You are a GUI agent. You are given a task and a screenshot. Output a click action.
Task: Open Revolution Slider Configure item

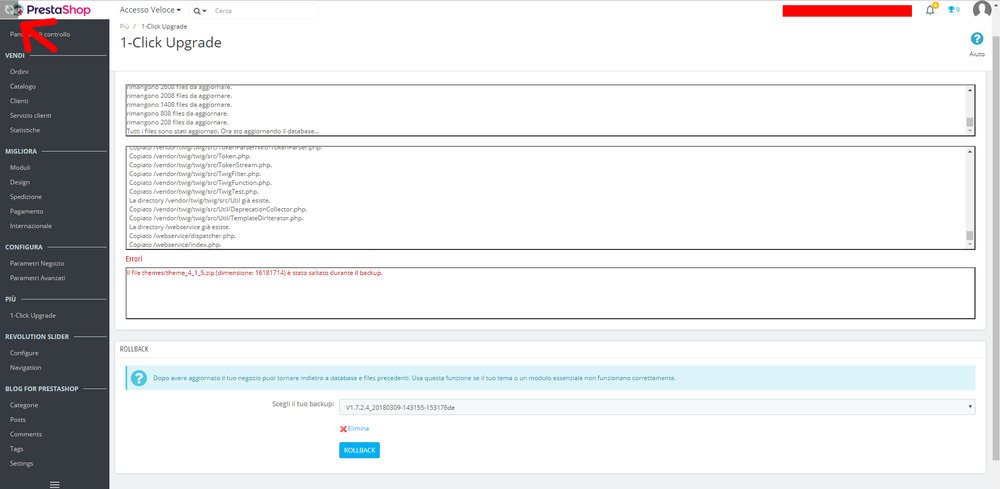pyautogui.click(x=24, y=353)
